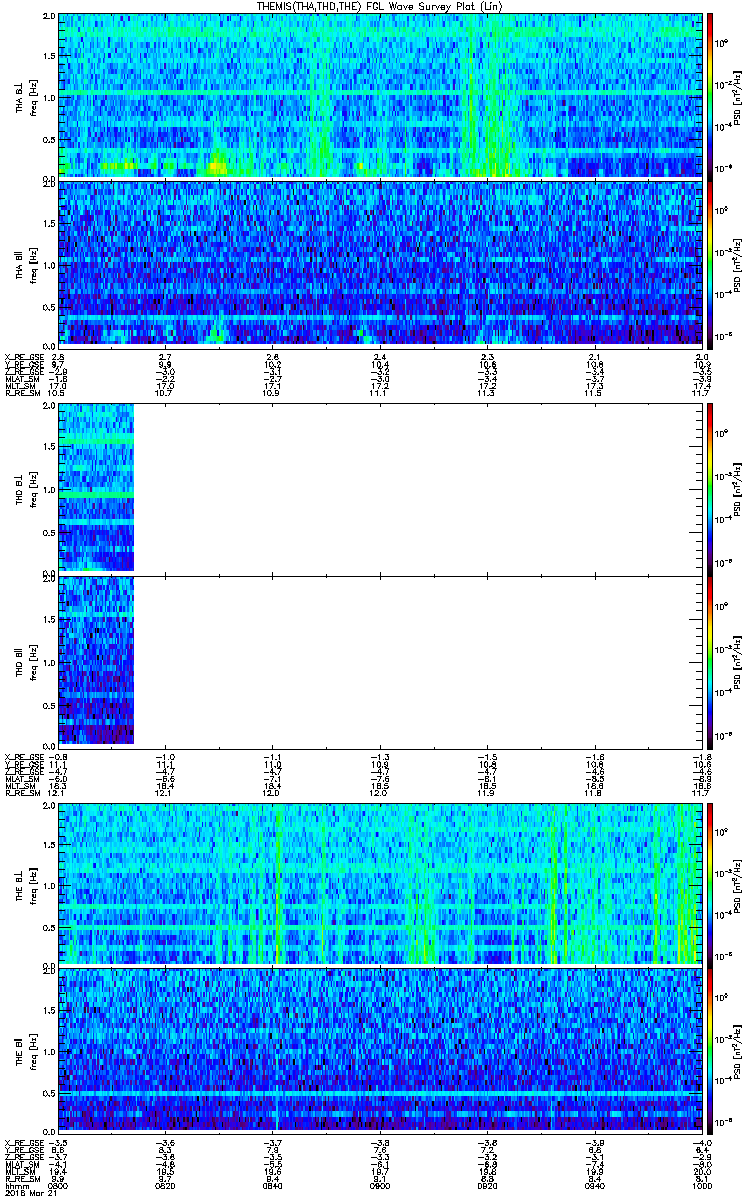Viewport: 750px width, 1200px height.
Task: Click the colorbar beside the upper THD panel
Action: click(x=711, y=487)
